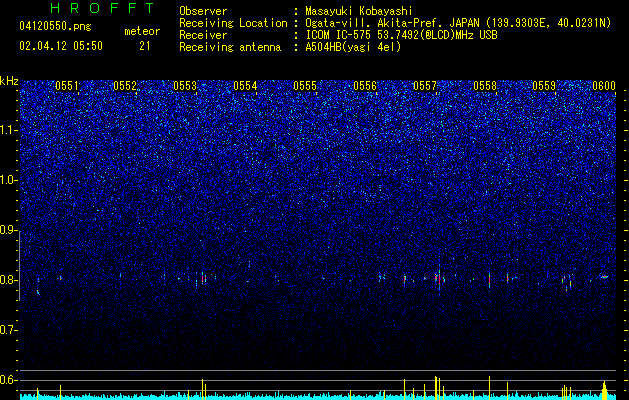Click the 0553 time marker
This screenshot has width=629, height=400.
(185, 86)
